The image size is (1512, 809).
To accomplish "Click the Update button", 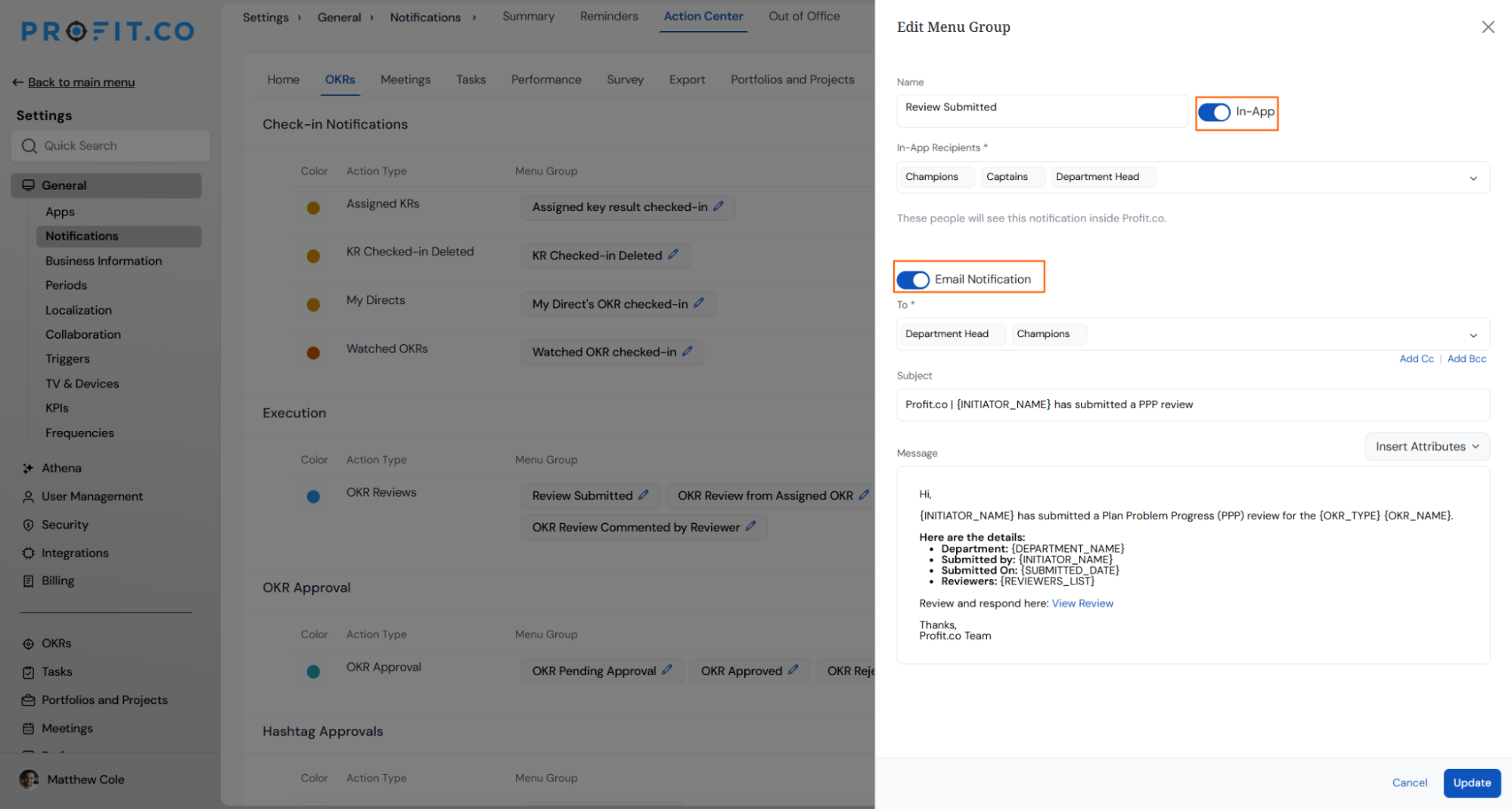I will click(x=1471, y=783).
